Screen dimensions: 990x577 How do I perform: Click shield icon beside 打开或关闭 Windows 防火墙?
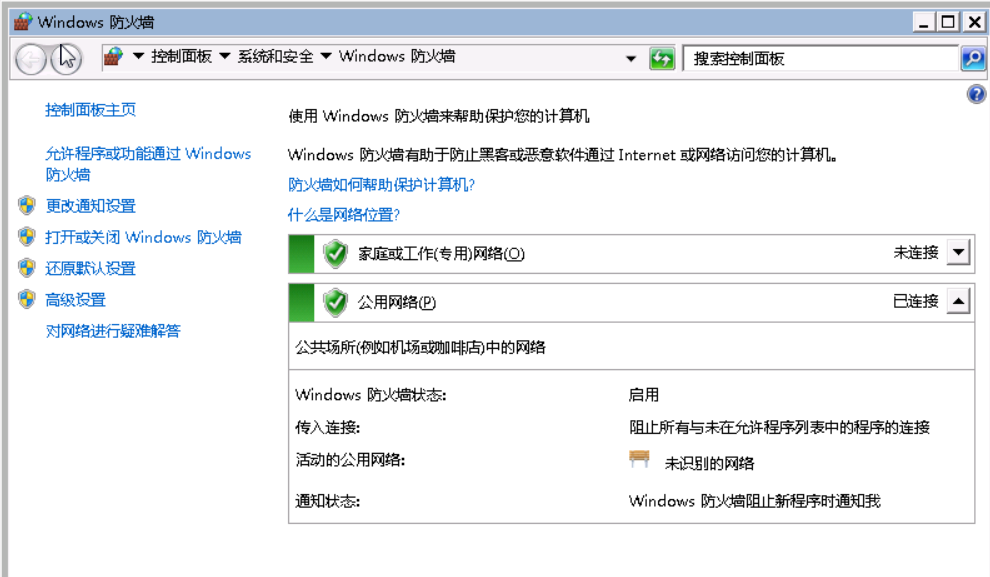point(27,237)
